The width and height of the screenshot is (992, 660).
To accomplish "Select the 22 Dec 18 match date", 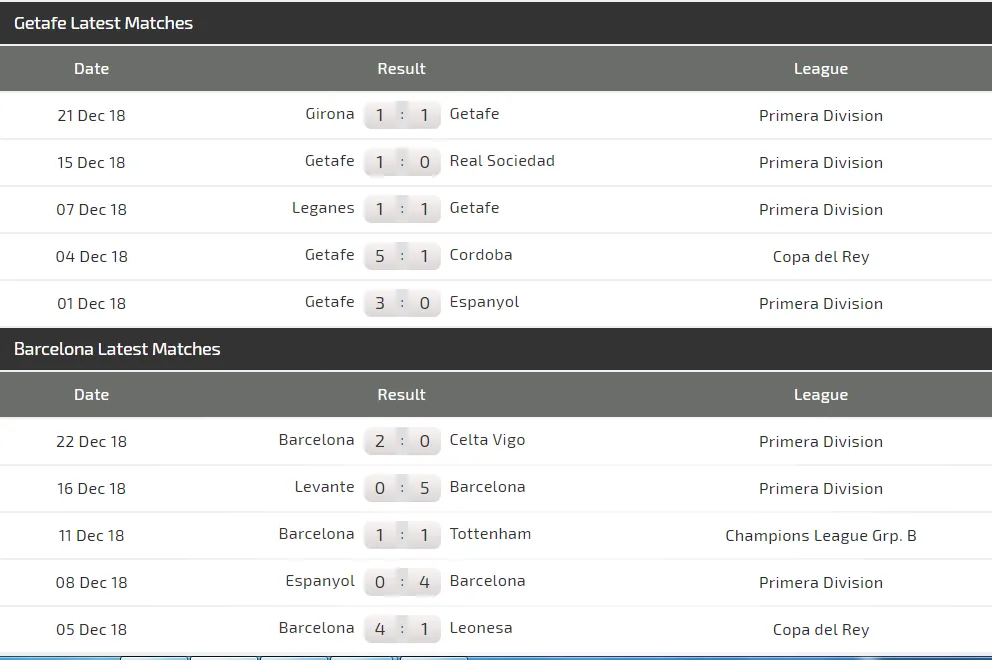I will click(91, 441).
